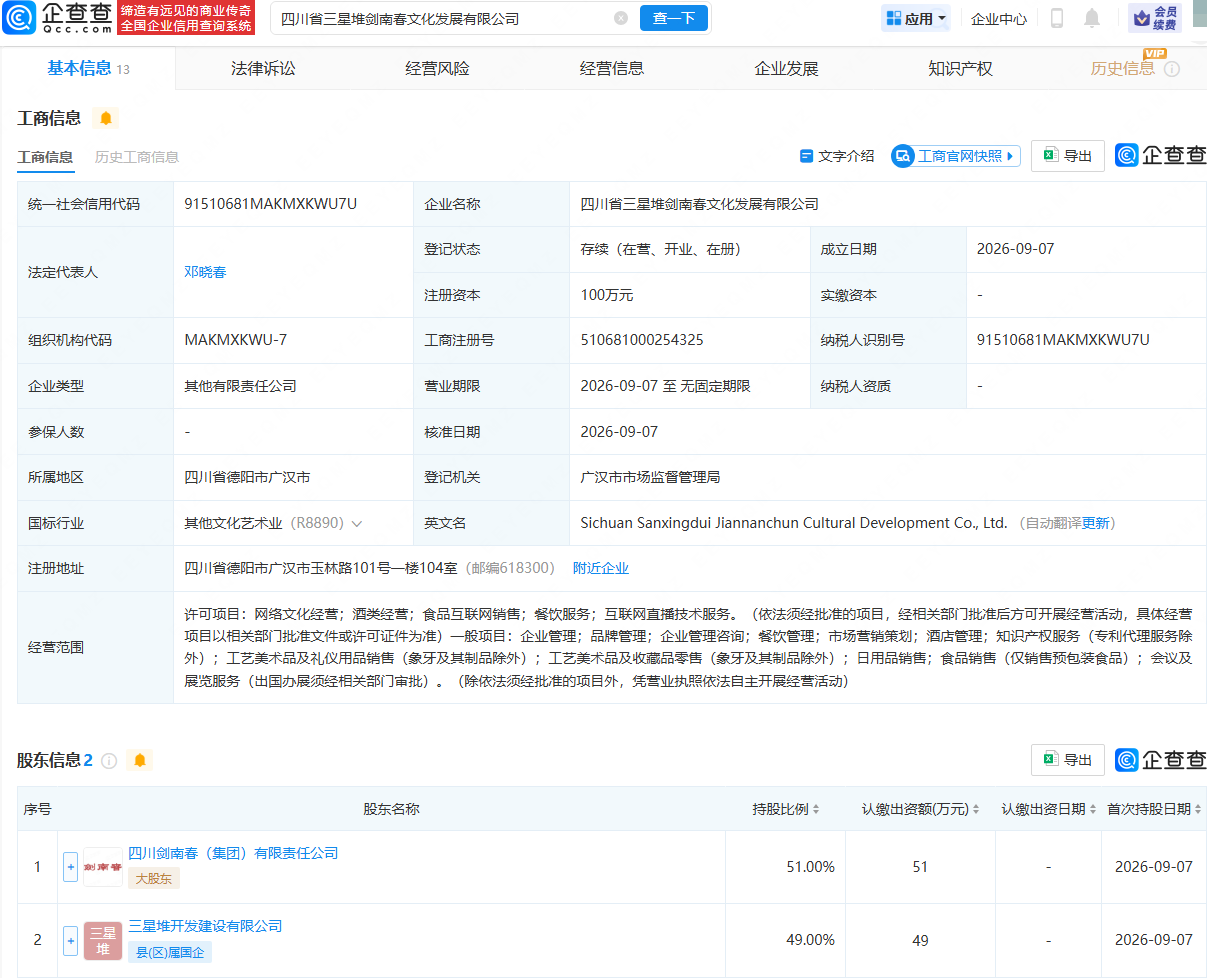Open notifications bell in the top bar
This screenshot has width=1207, height=978.
(1092, 18)
